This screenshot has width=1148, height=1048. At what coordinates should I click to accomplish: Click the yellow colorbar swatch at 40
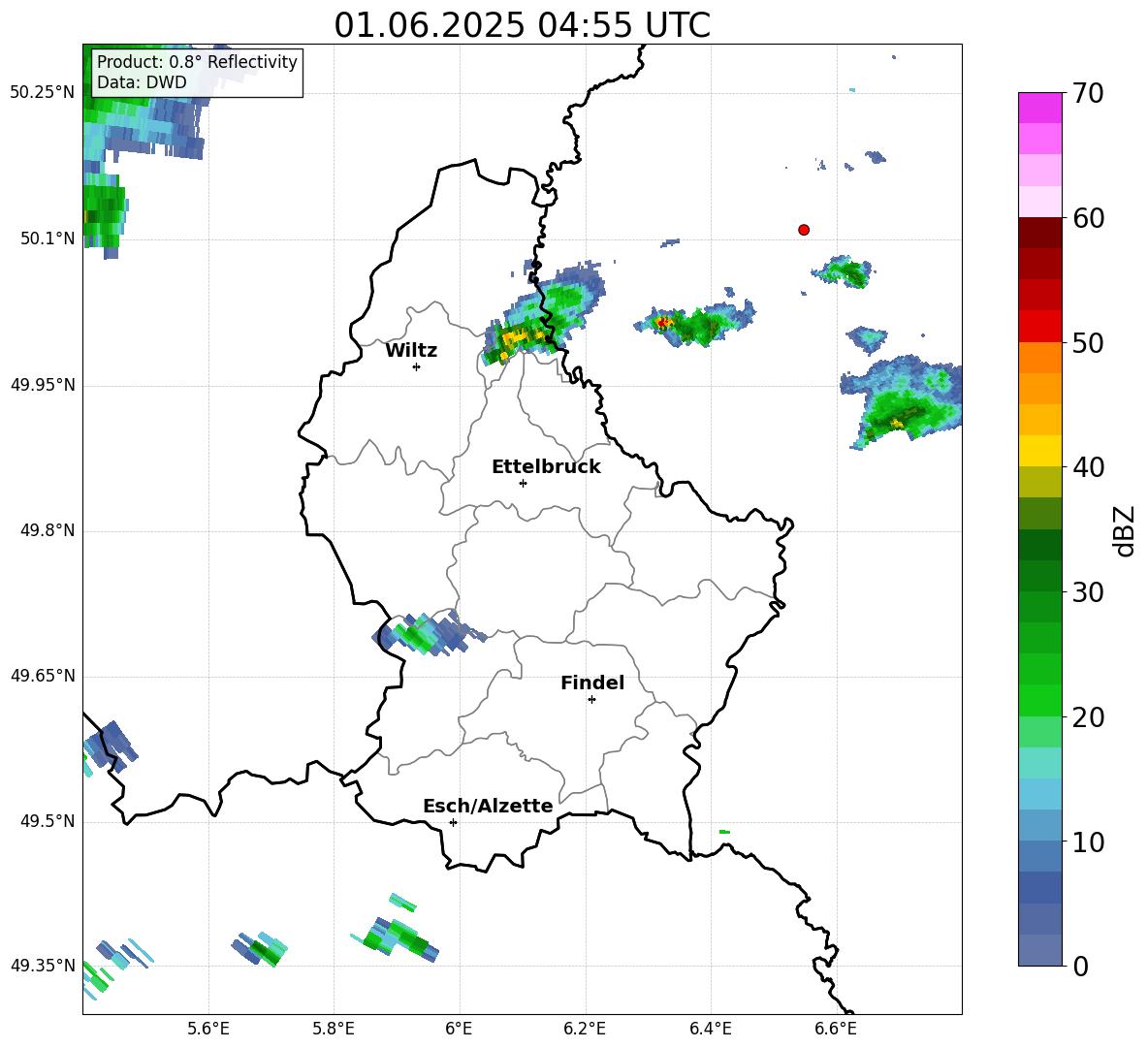pyautogui.click(x=1039, y=451)
